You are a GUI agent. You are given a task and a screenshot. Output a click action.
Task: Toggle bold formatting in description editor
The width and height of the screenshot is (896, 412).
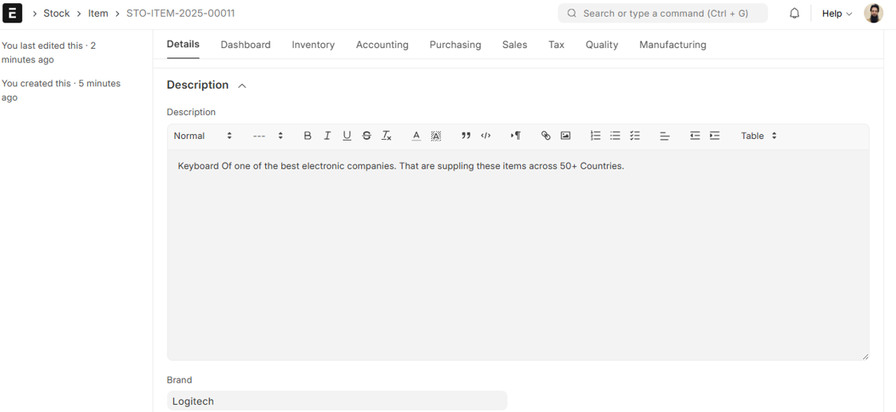307,136
